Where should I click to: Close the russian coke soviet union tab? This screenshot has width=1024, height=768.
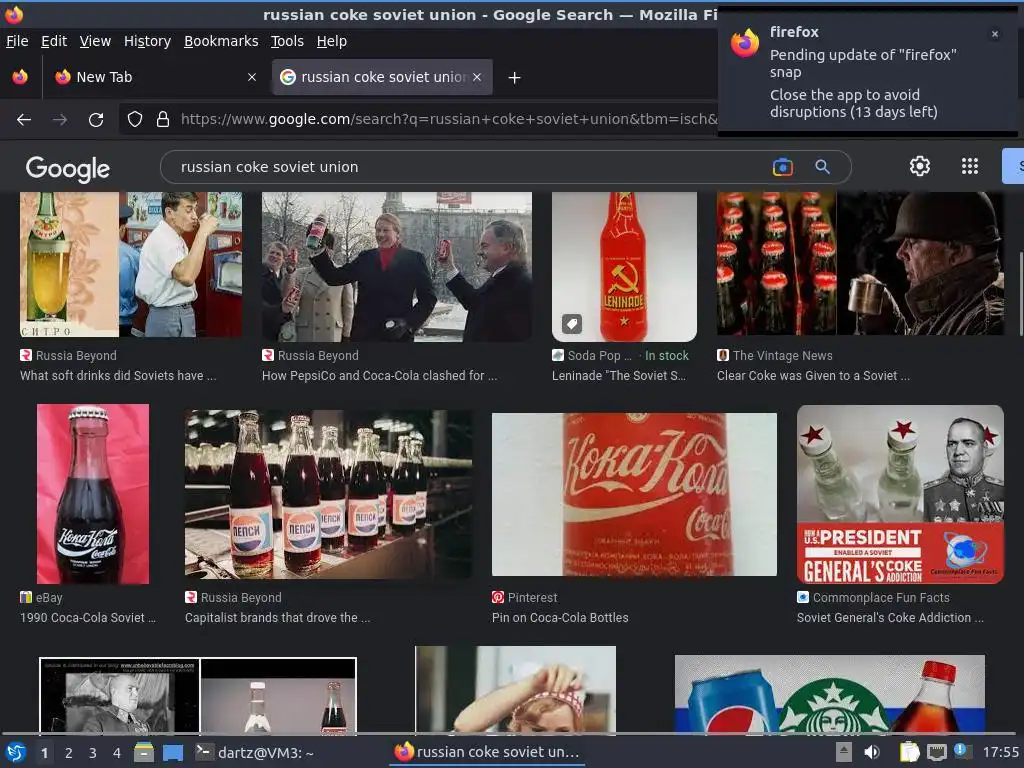[x=477, y=77]
